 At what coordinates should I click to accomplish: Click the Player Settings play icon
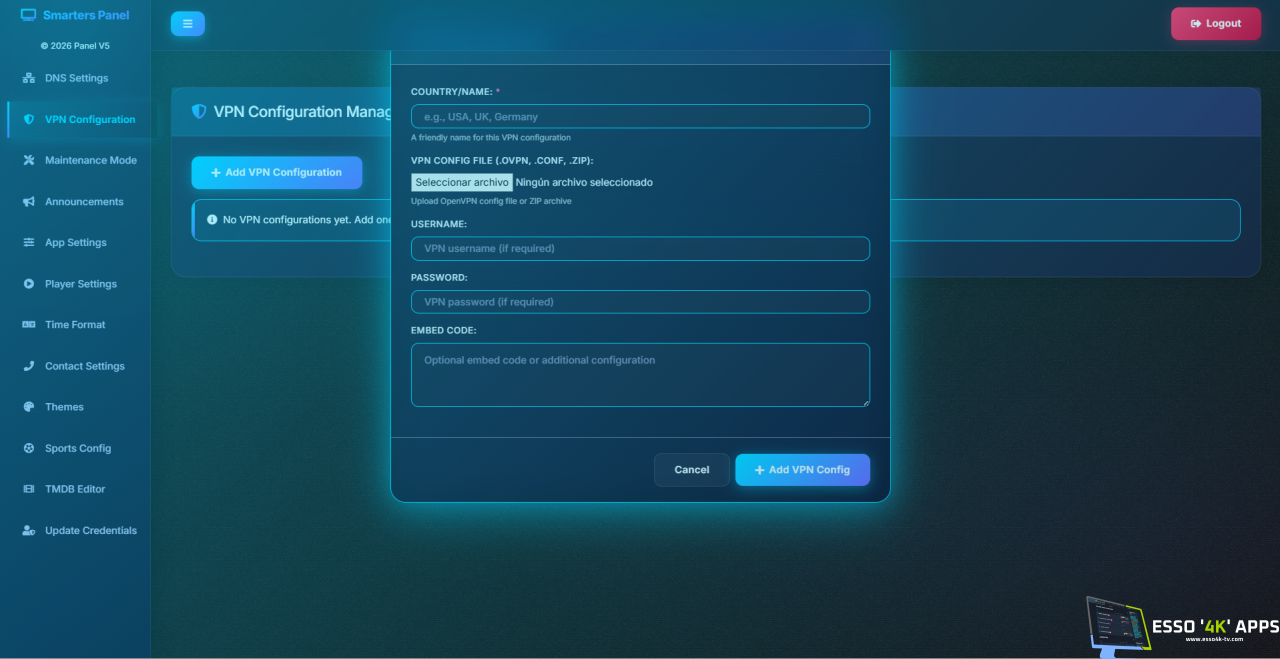pyautogui.click(x=29, y=284)
